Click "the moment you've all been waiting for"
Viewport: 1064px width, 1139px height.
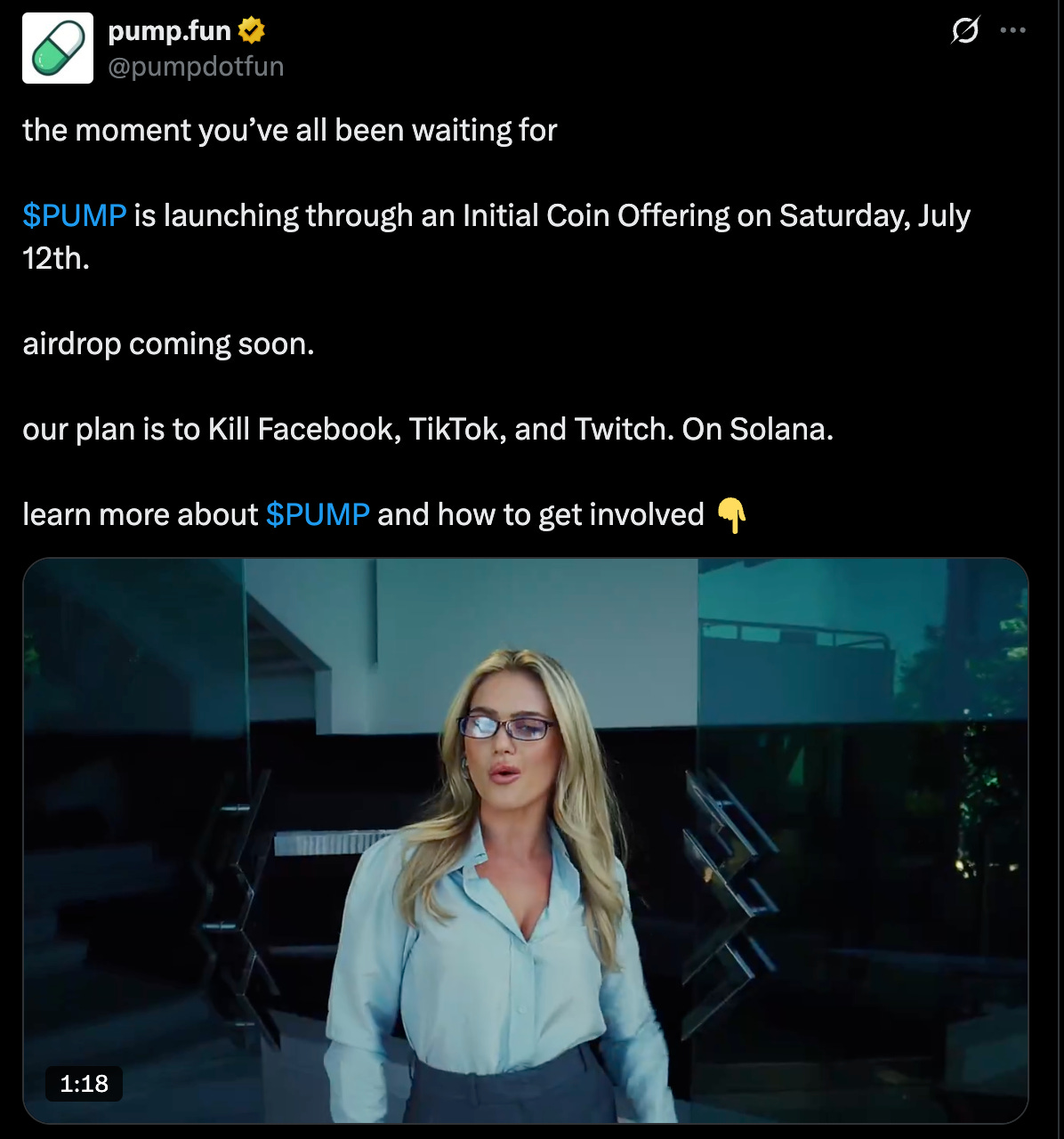(290, 130)
